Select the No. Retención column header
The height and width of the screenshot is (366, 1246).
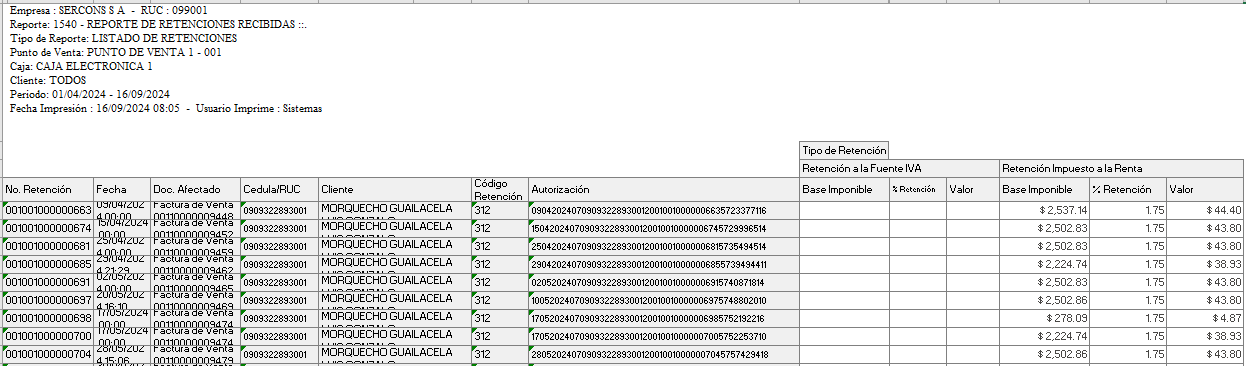pos(48,189)
